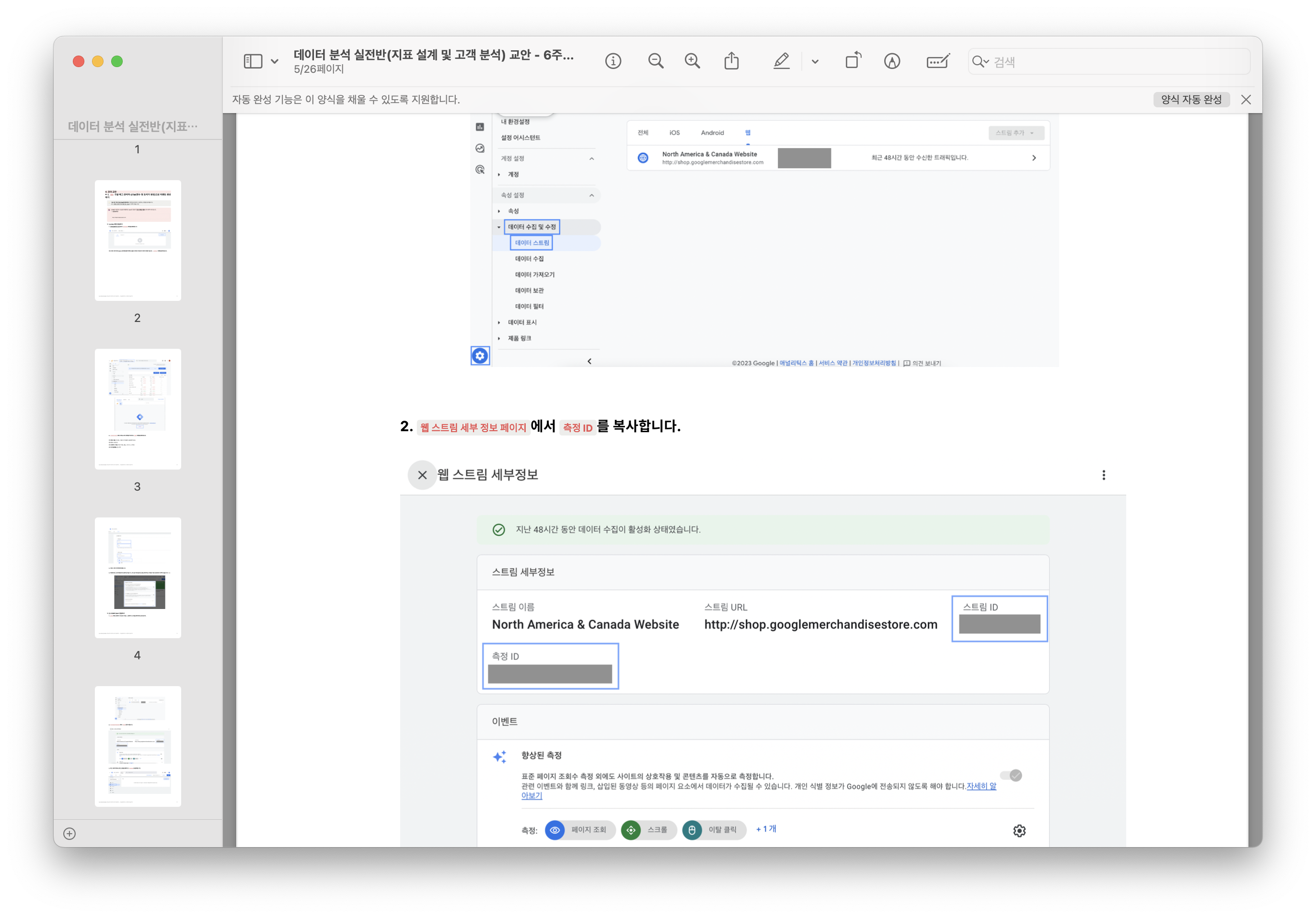Click the 양식 자동 완성 button

[x=1191, y=100]
